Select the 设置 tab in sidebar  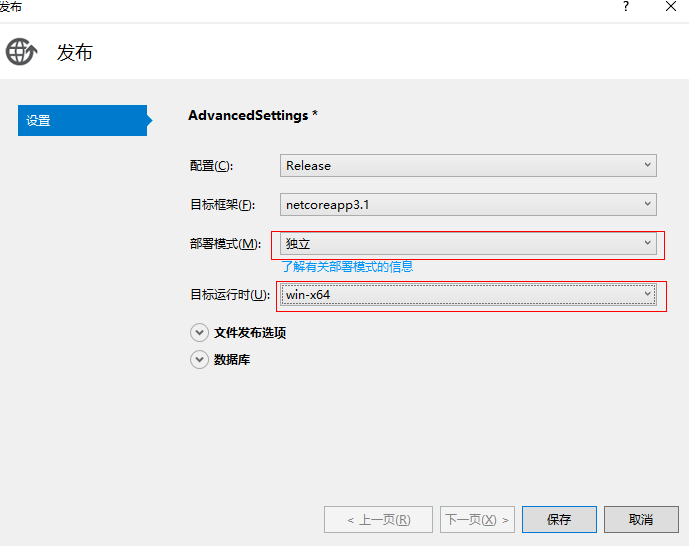tap(81, 121)
